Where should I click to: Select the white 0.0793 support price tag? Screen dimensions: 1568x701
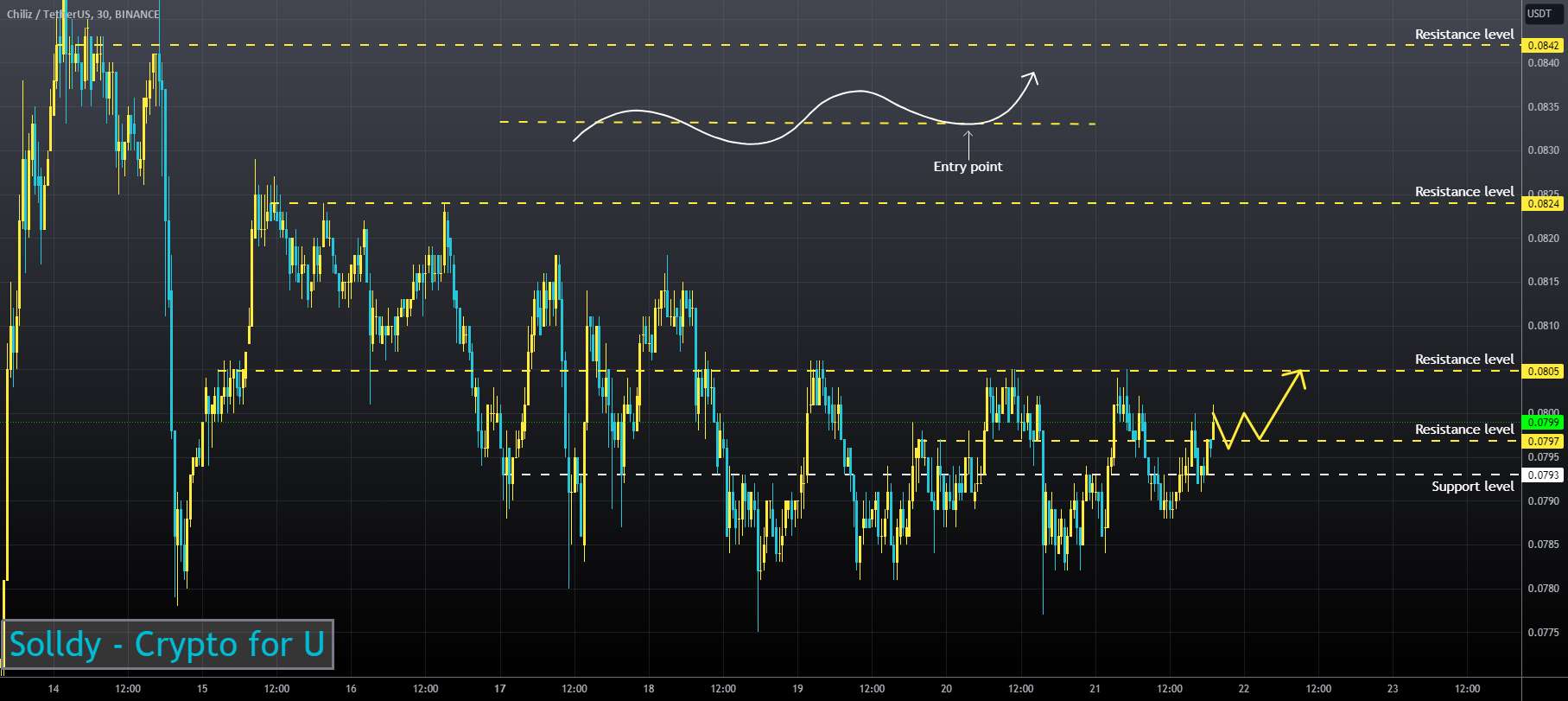tap(1543, 475)
